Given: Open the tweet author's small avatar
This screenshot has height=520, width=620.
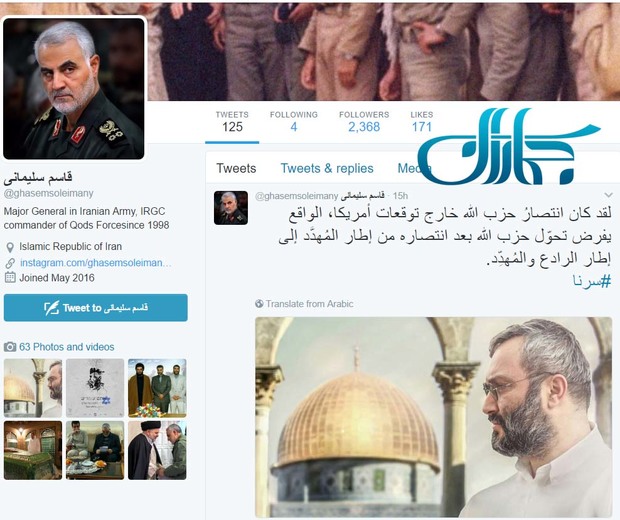Looking at the screenshot, I should [x=231, y=208].
